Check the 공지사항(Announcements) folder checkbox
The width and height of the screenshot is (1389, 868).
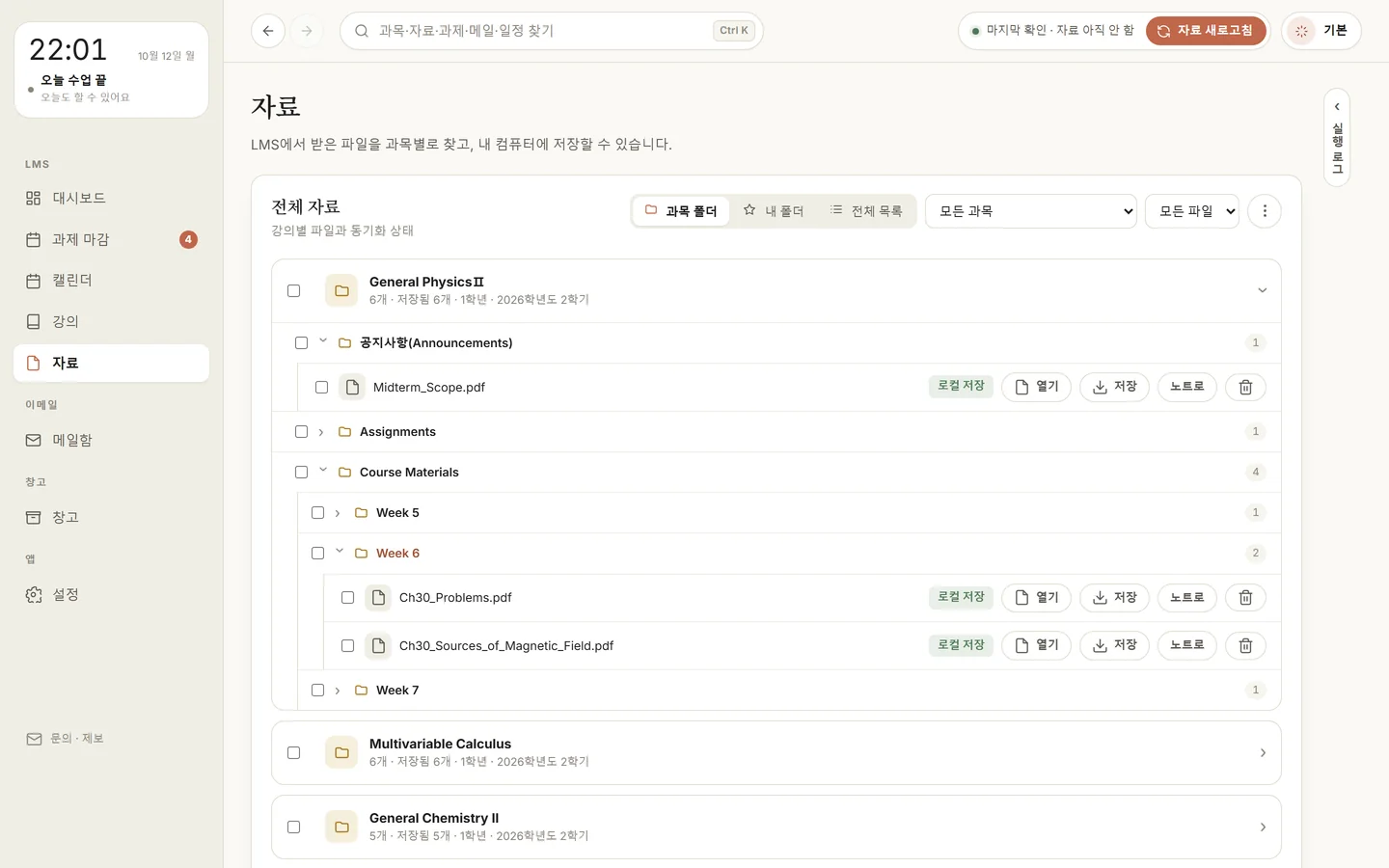click(x=301, y=342)
